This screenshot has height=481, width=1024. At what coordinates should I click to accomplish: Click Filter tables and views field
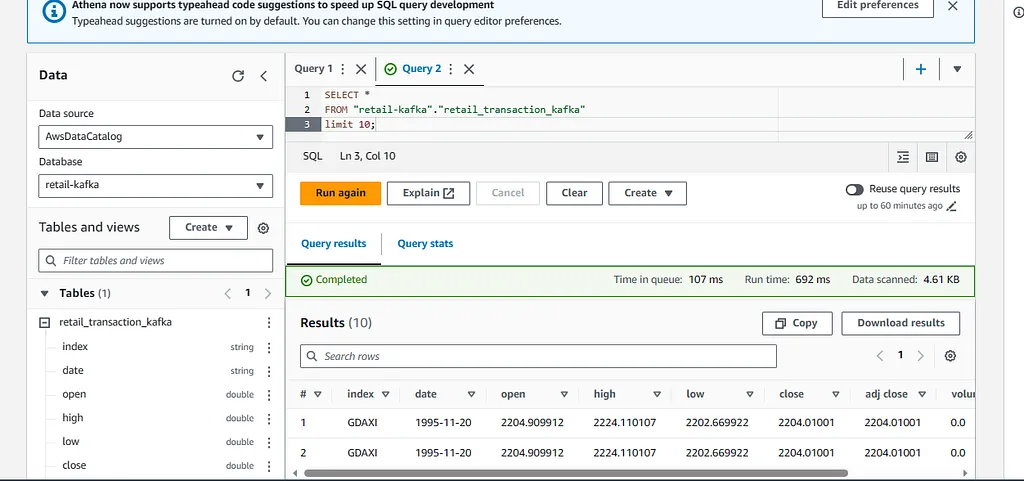[155, 260]
